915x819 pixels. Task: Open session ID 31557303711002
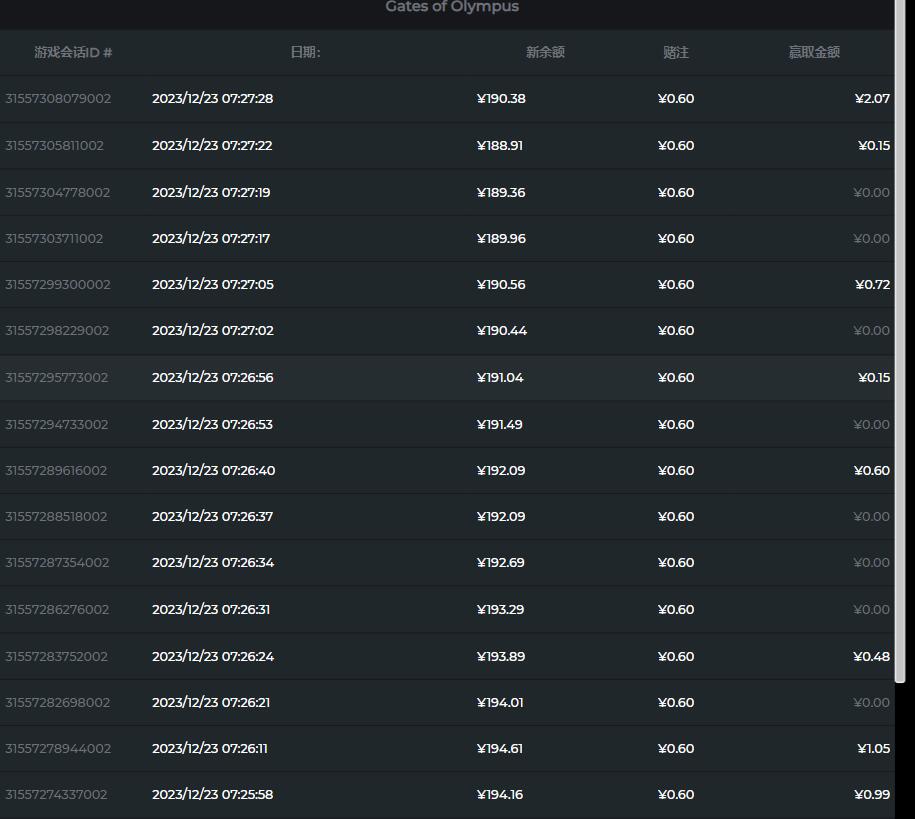coord(54,239)
